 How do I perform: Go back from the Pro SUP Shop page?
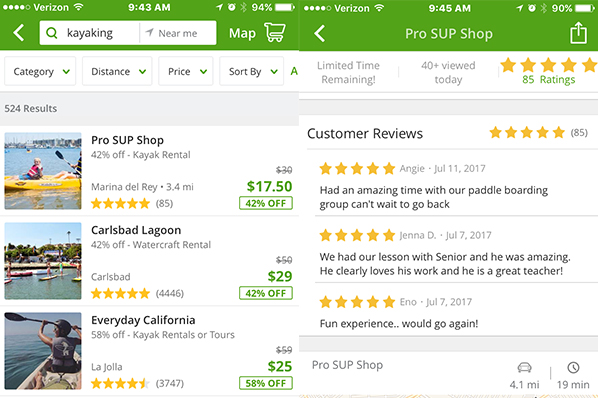tap(320, 34)
